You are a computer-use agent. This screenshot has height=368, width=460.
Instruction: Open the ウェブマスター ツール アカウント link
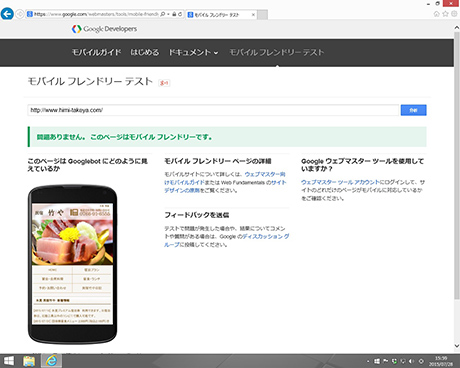point(340,182)
